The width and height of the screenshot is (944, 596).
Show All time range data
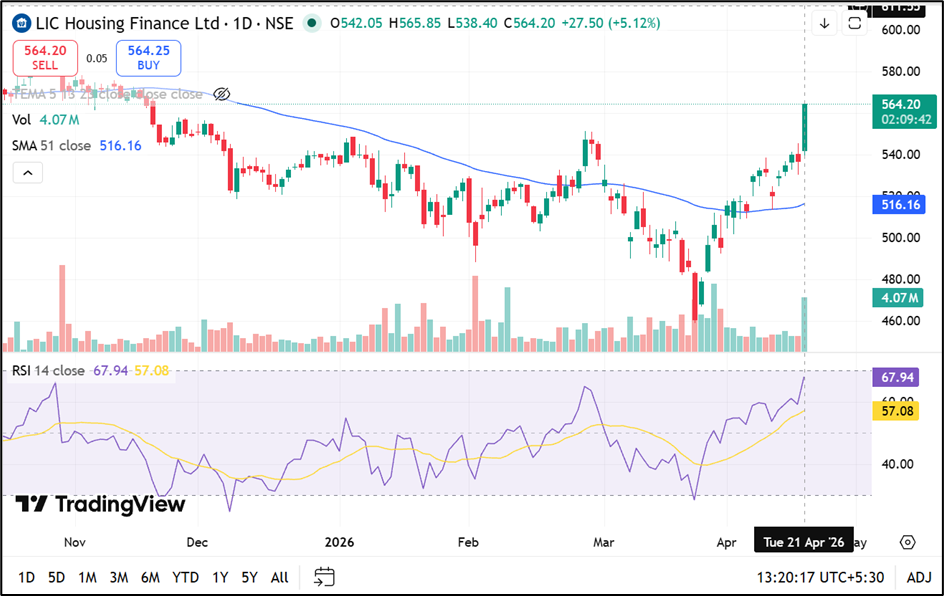tap(280, 577)
